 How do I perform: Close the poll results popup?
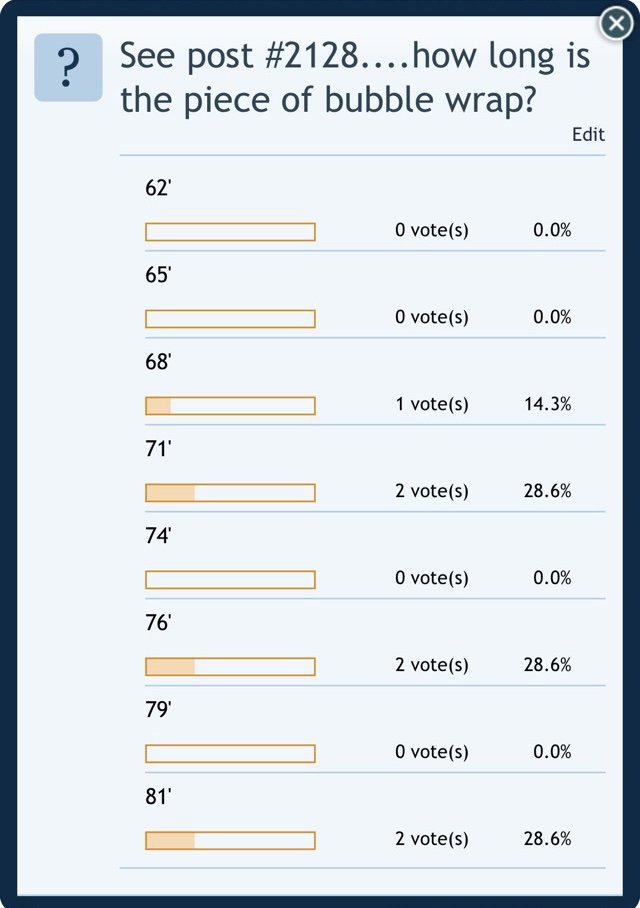(x=616, y=24)
